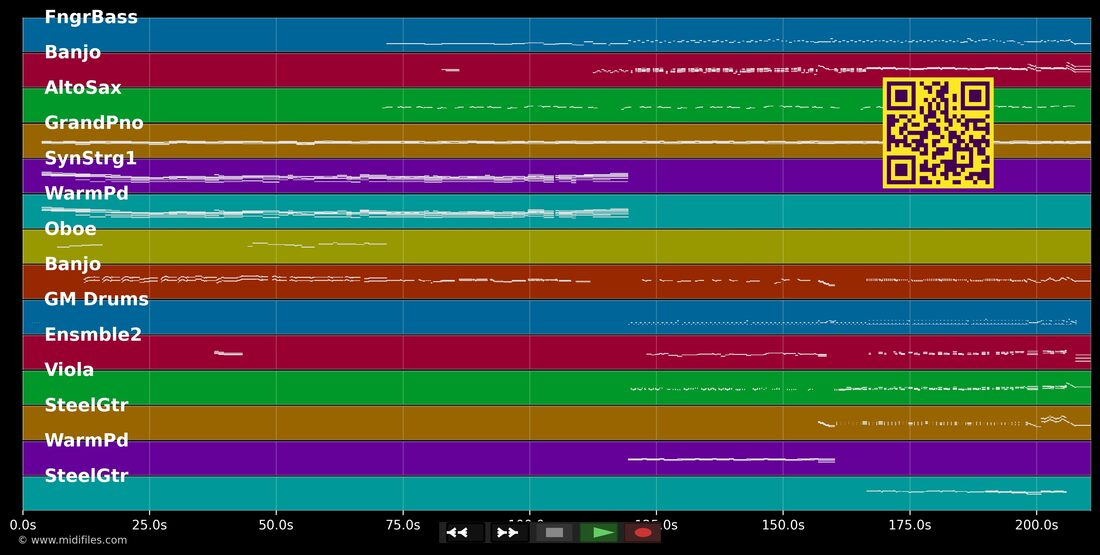Click the yellow QR code
Image resolution: width=1100 pixels, height=555 pixels.
click(x=938, y=133)
